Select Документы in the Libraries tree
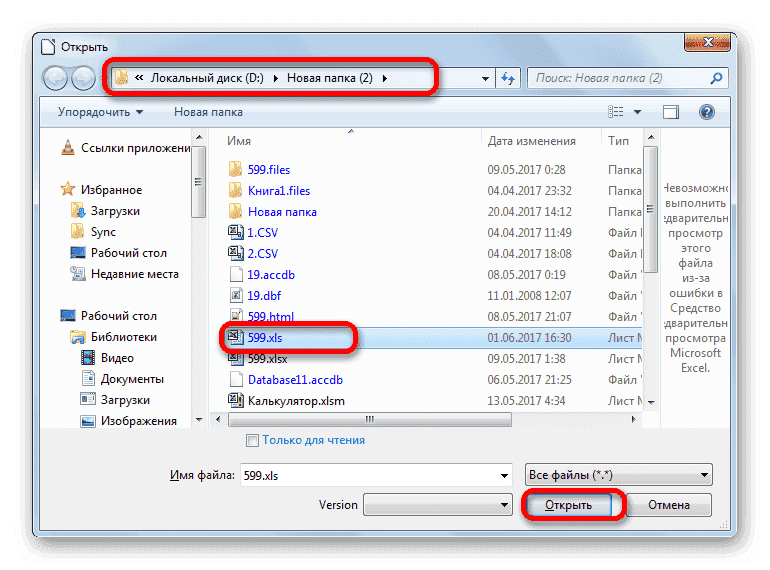Viewport: 770px width, 570px height. click(x=132, y=379)
